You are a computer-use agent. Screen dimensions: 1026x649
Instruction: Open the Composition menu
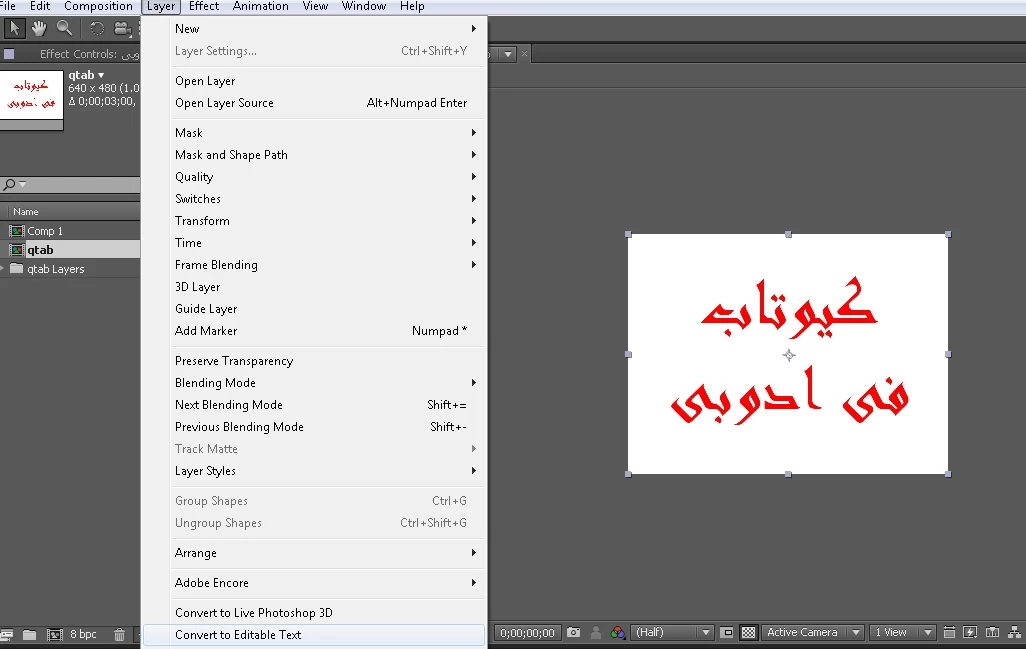(x=98, y=7)
